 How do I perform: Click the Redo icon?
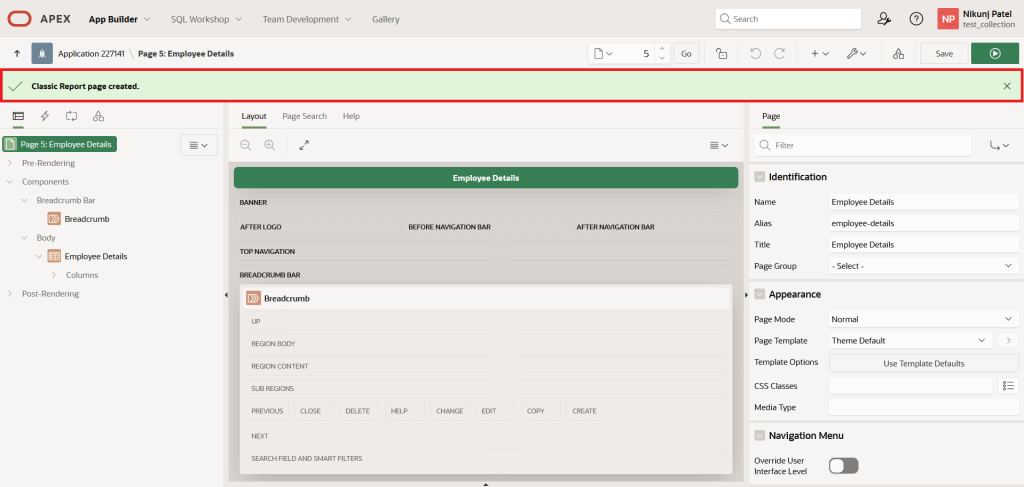[779, 54]
